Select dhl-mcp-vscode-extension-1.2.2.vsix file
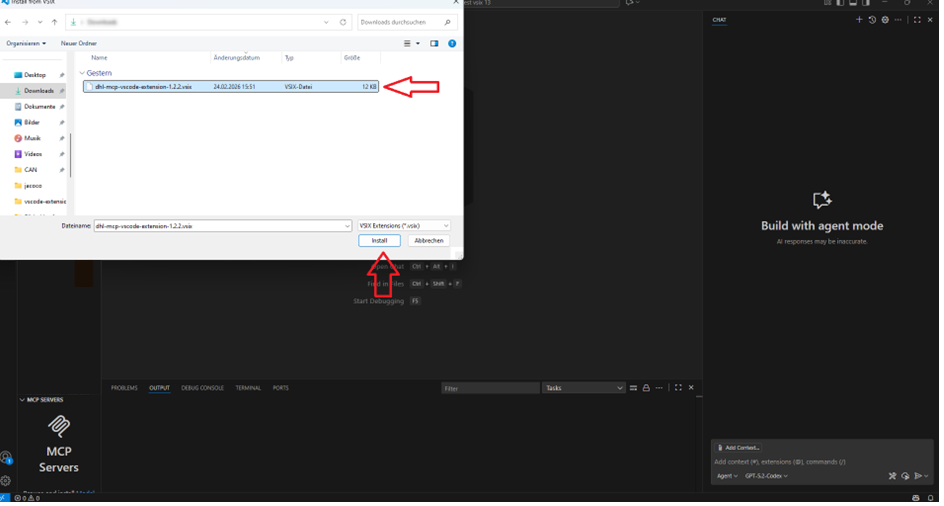944x506 pixels. [x=143, y=87]
